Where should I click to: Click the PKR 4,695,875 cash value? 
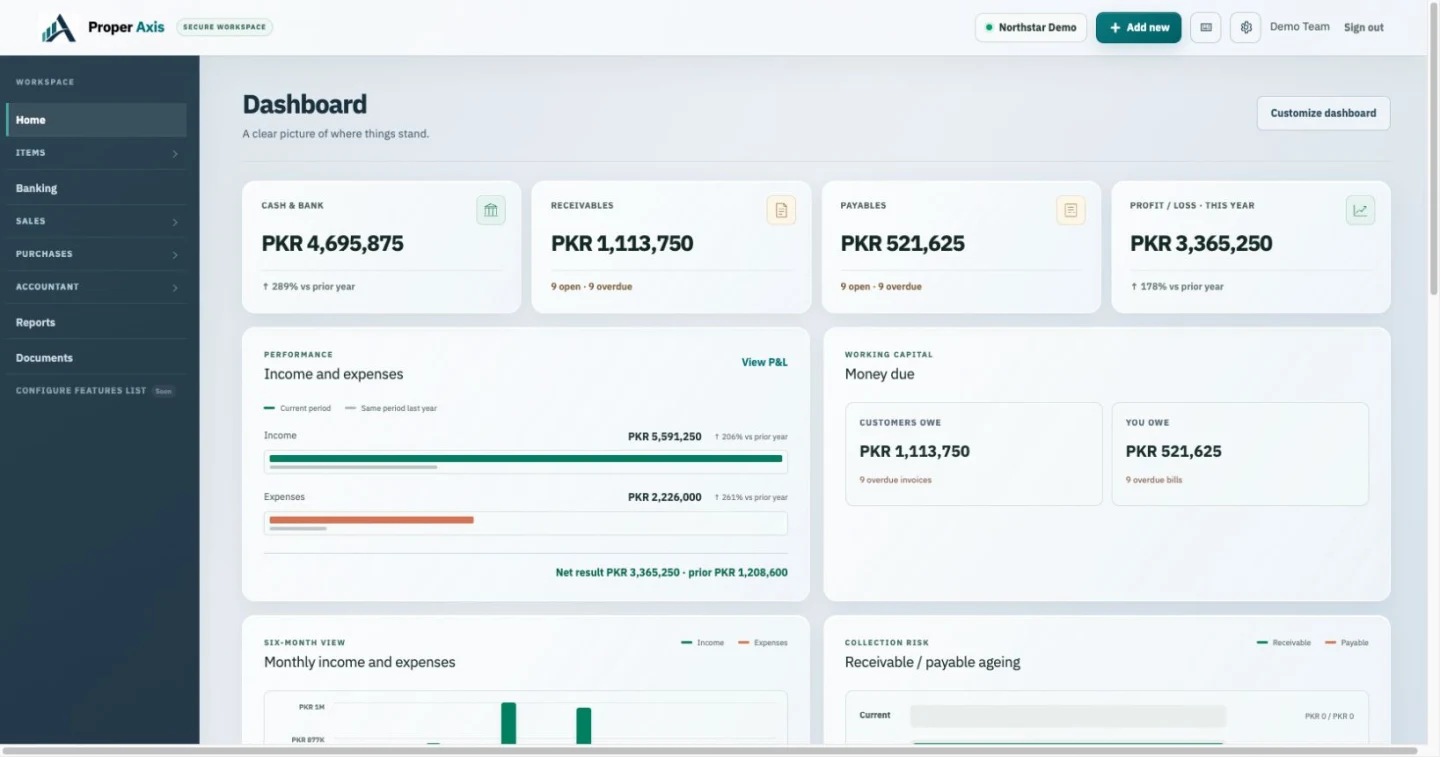pyautogui.click(x=333, y=243)
